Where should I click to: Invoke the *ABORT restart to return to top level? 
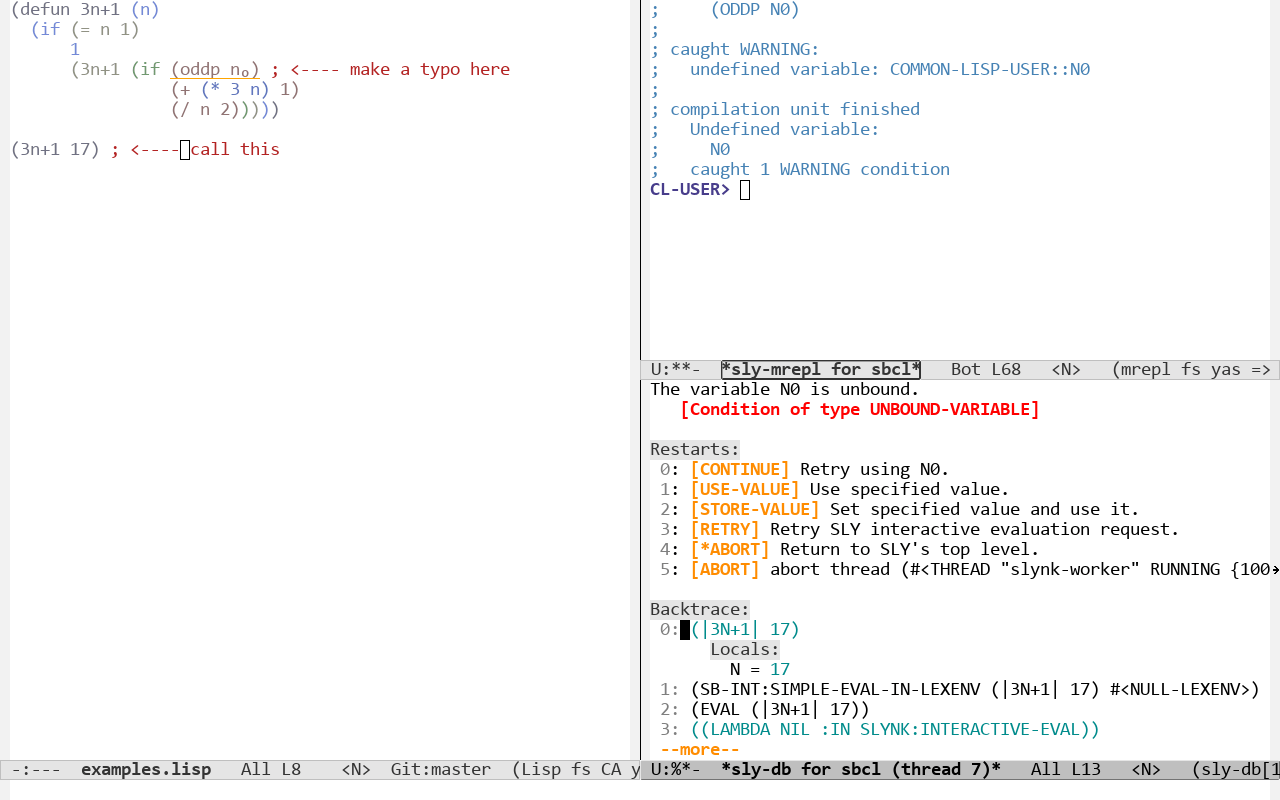click(730, 549)
